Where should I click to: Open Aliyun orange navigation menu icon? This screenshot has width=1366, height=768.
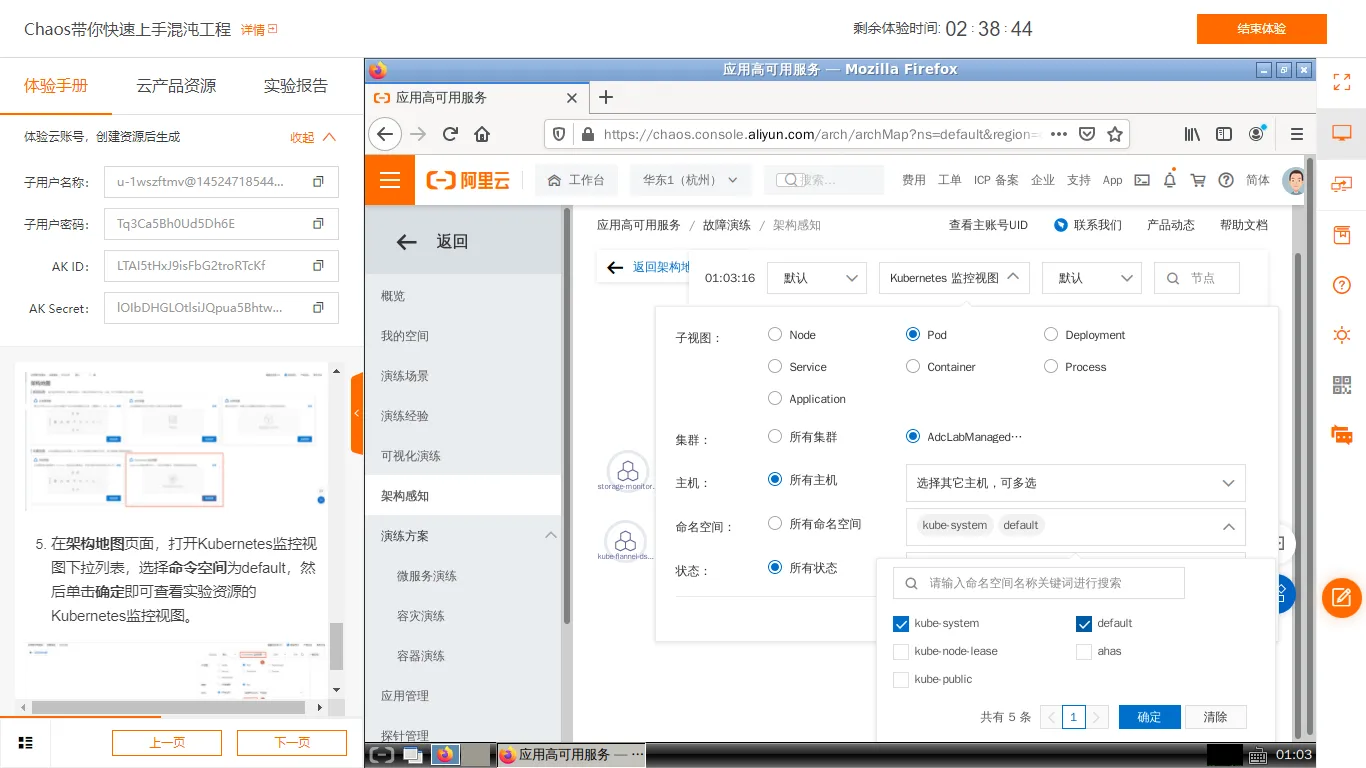390,180
